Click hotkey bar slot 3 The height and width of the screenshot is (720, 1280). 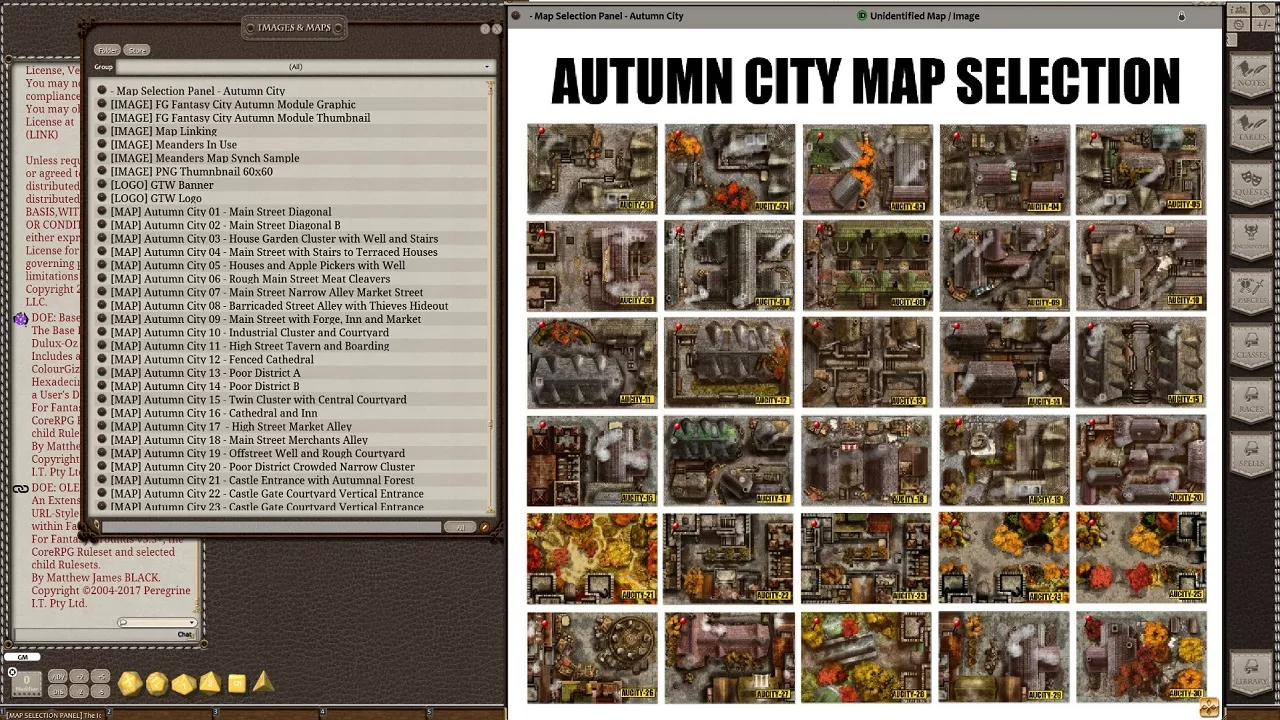coord(267,714)
